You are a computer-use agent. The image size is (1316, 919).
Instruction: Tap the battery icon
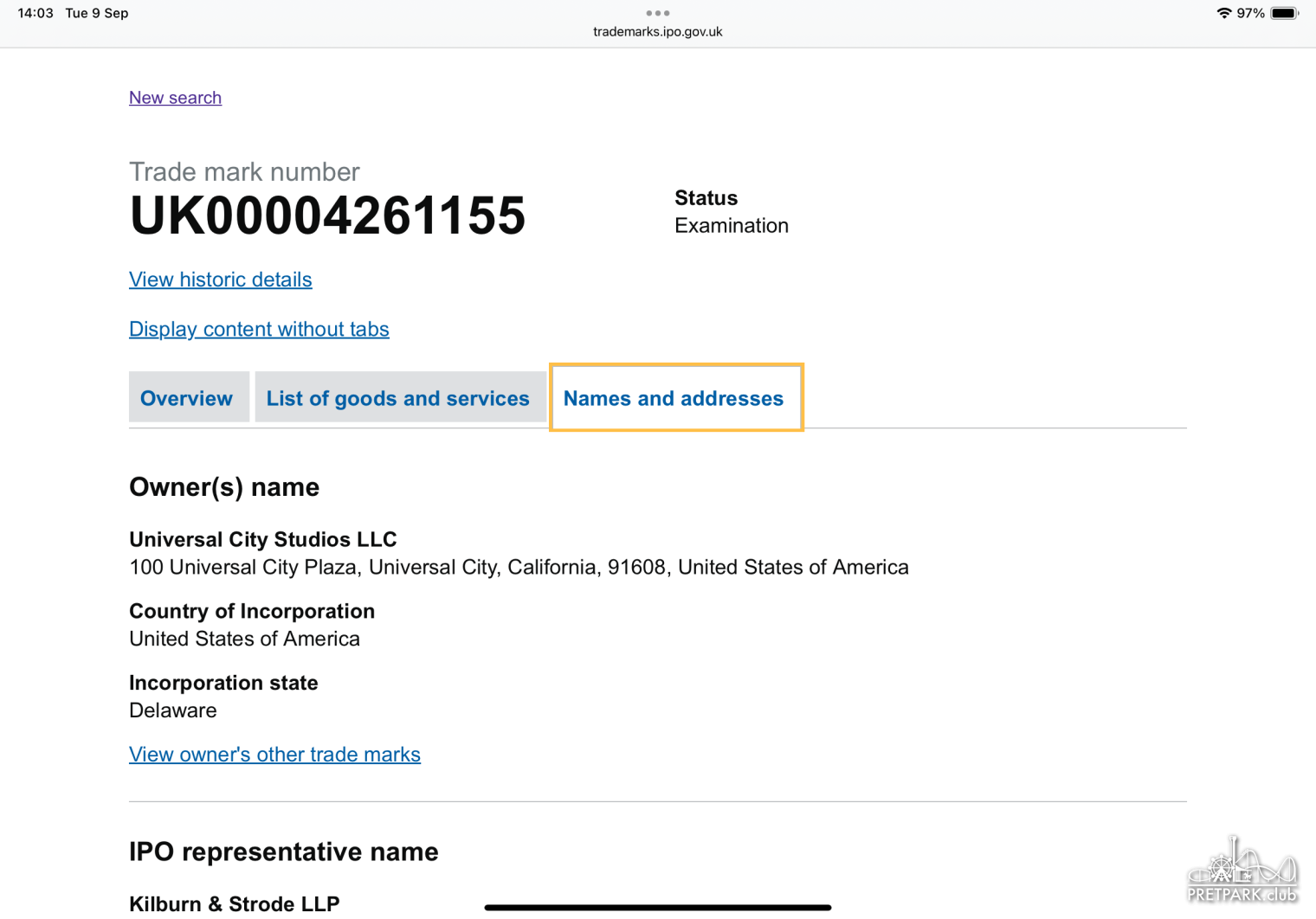(x=1284, y=13)
